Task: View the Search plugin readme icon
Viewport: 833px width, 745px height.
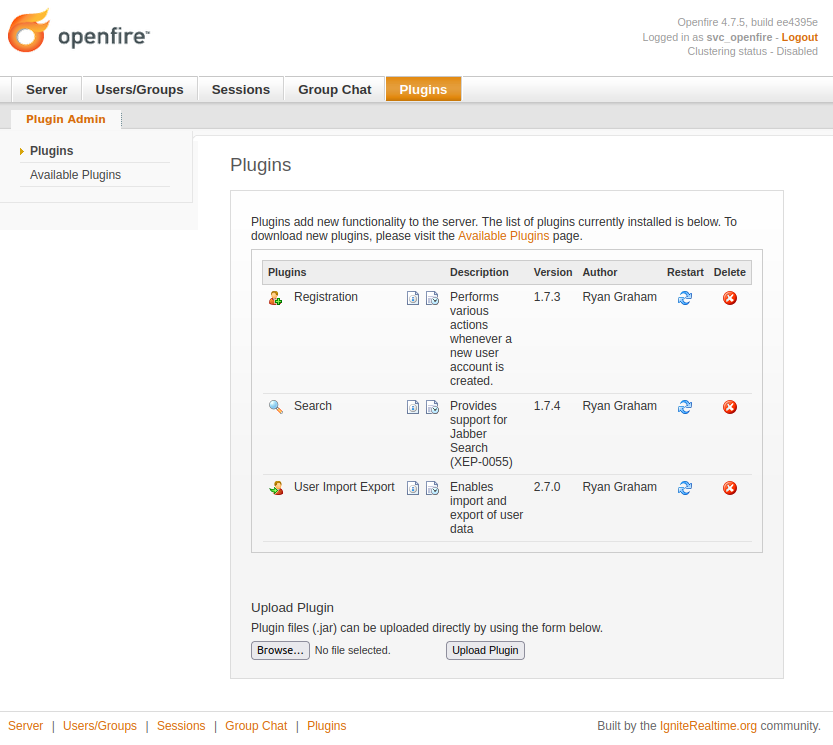Action: click(x=413, y=407)
